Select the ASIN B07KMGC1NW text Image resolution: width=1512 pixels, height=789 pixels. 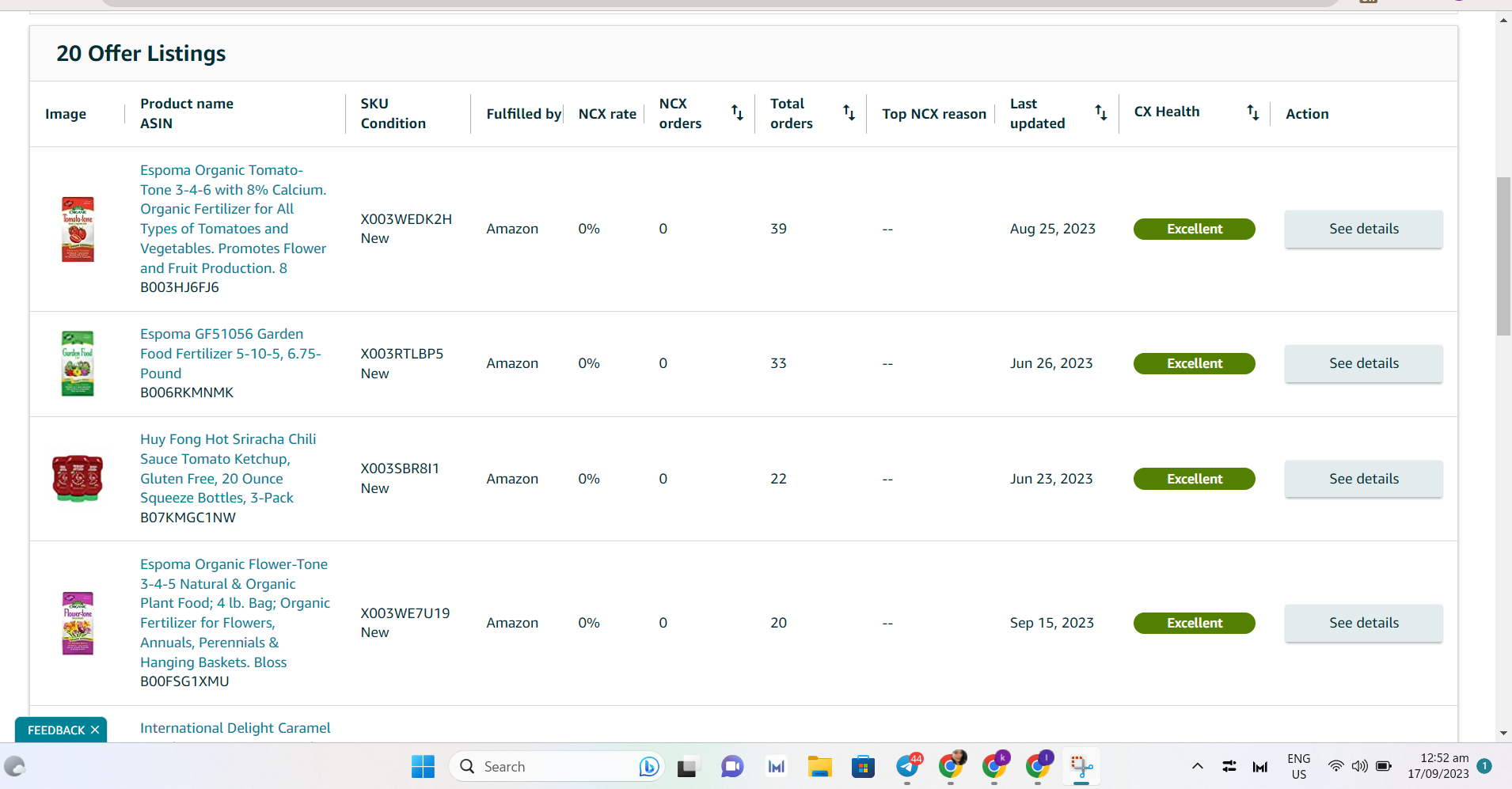(x=188, y=518)
